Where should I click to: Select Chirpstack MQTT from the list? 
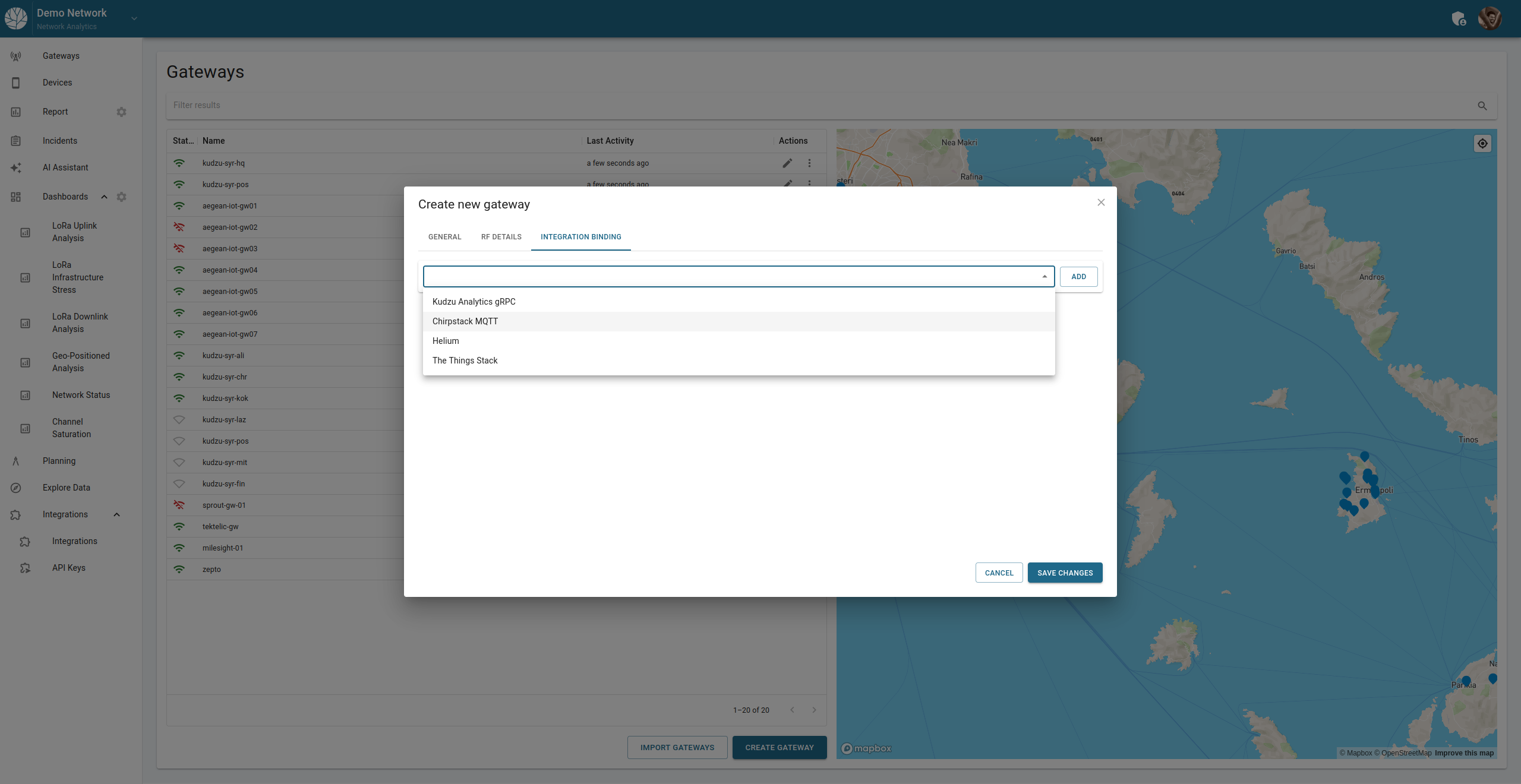(x=465, y=321)
